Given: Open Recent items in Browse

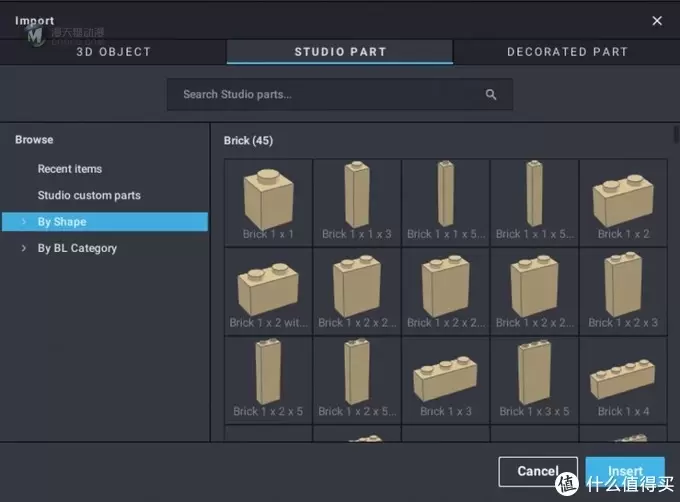Looking at the screenshot, I should click(x=70, y=169).
